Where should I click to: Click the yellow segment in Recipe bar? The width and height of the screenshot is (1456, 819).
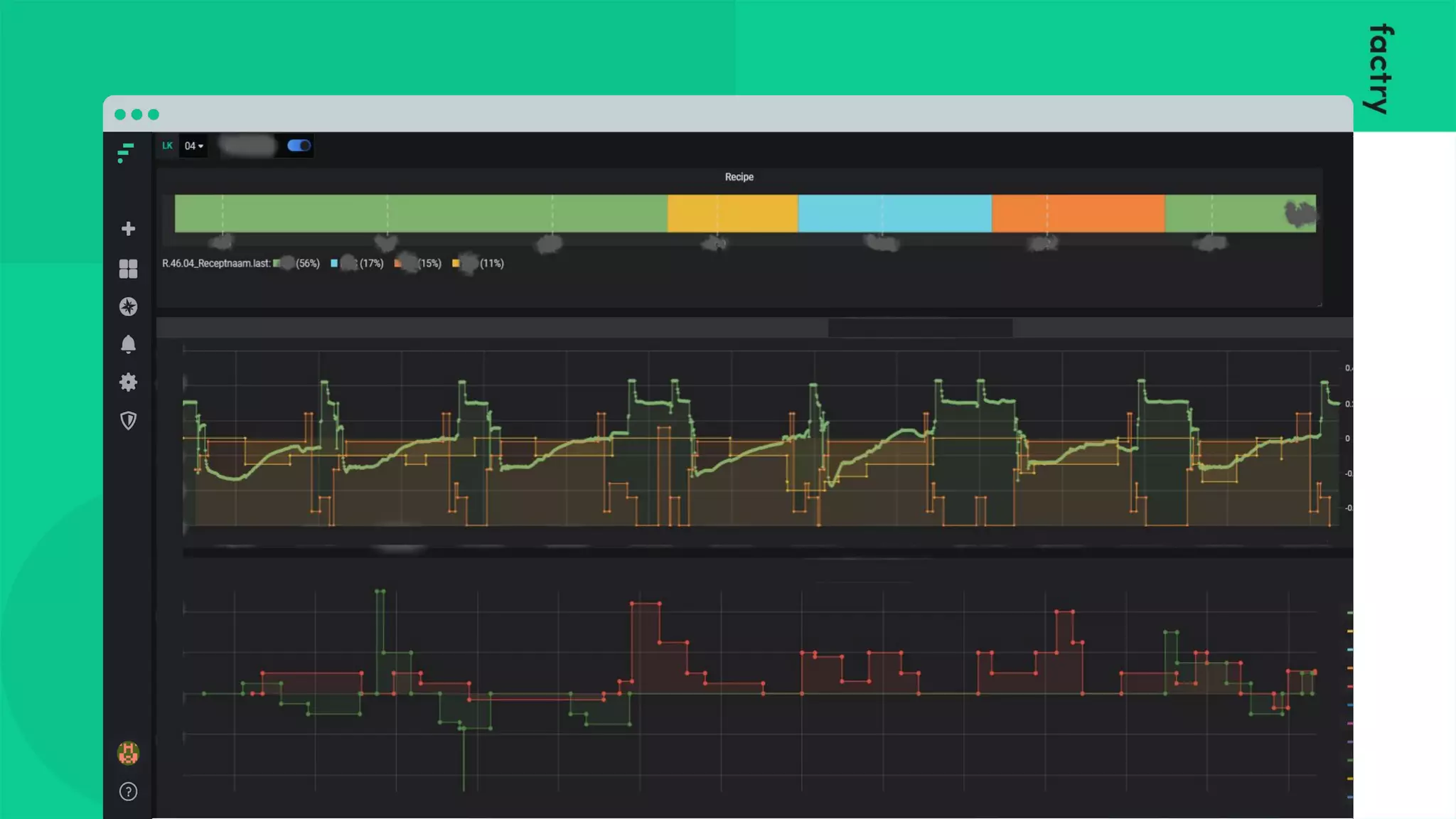(x=732, y=213)
